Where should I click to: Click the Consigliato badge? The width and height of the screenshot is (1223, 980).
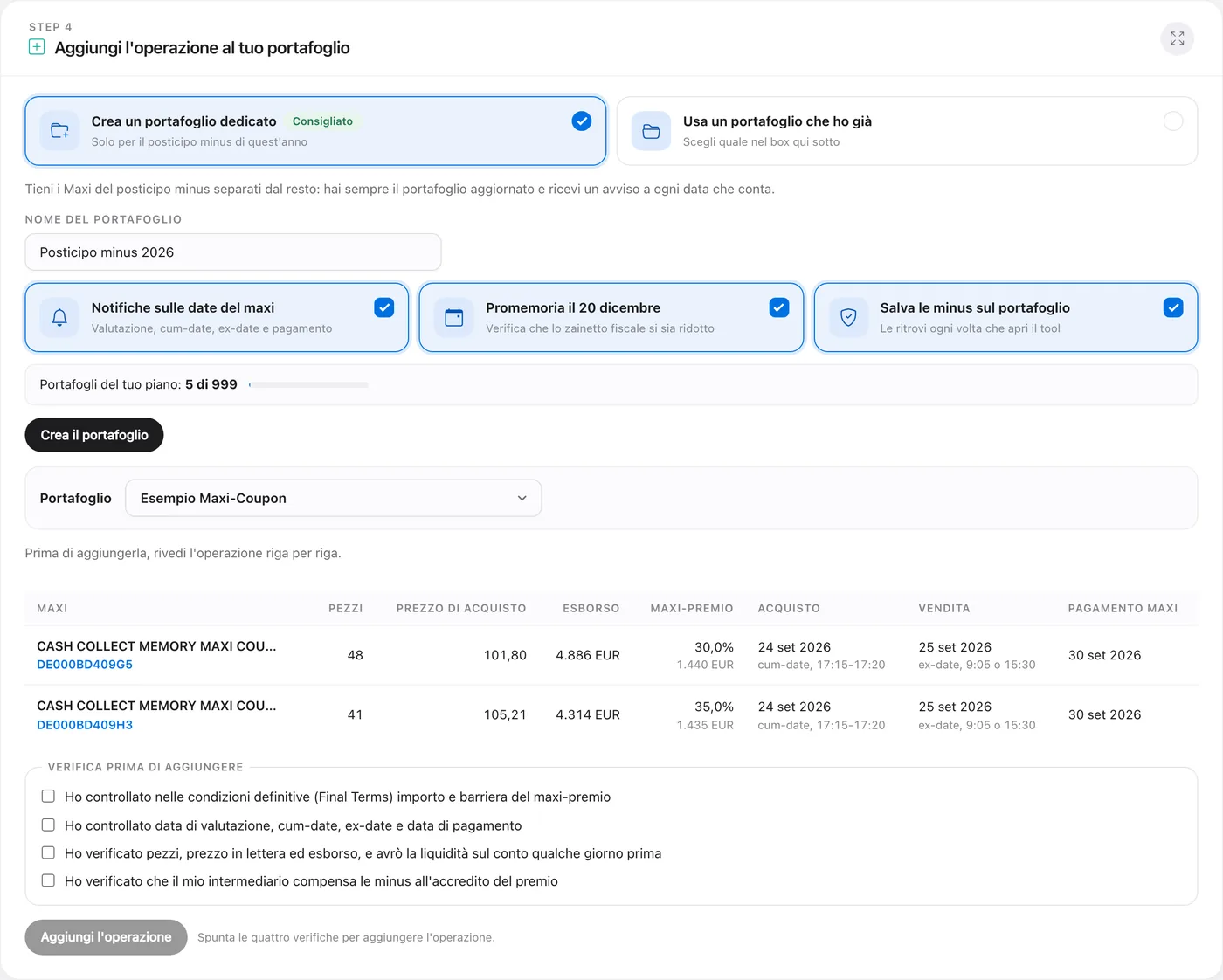tap(322, 121)
